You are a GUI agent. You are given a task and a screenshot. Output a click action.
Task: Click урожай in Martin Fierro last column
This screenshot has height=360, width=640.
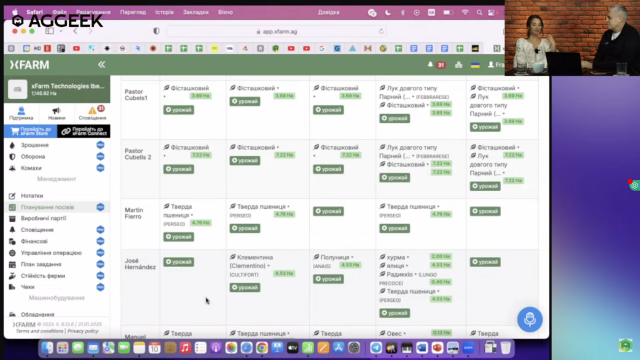(485, 211)
